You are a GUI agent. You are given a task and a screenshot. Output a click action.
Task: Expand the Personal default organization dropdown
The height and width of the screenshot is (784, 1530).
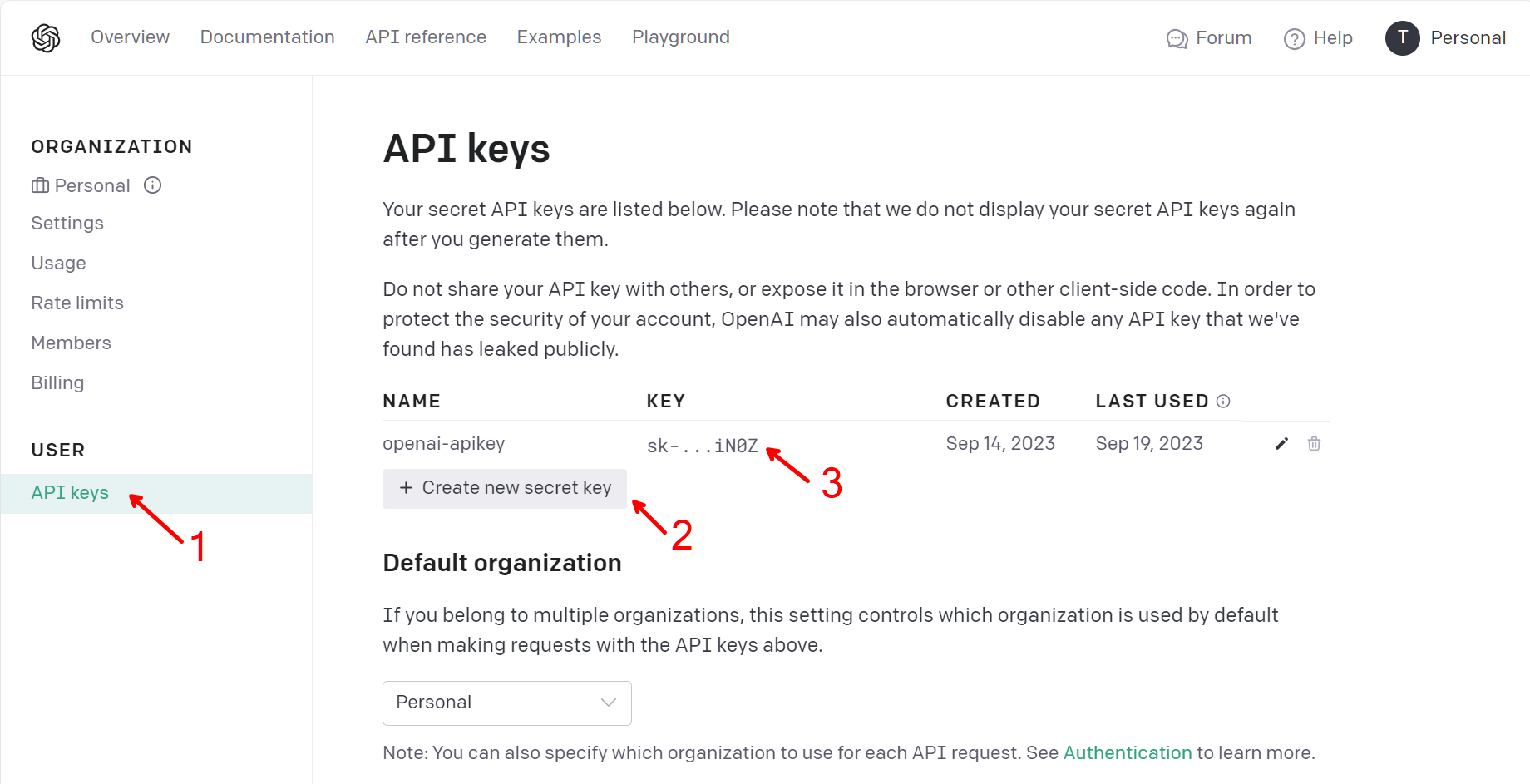tap(507, 703)
